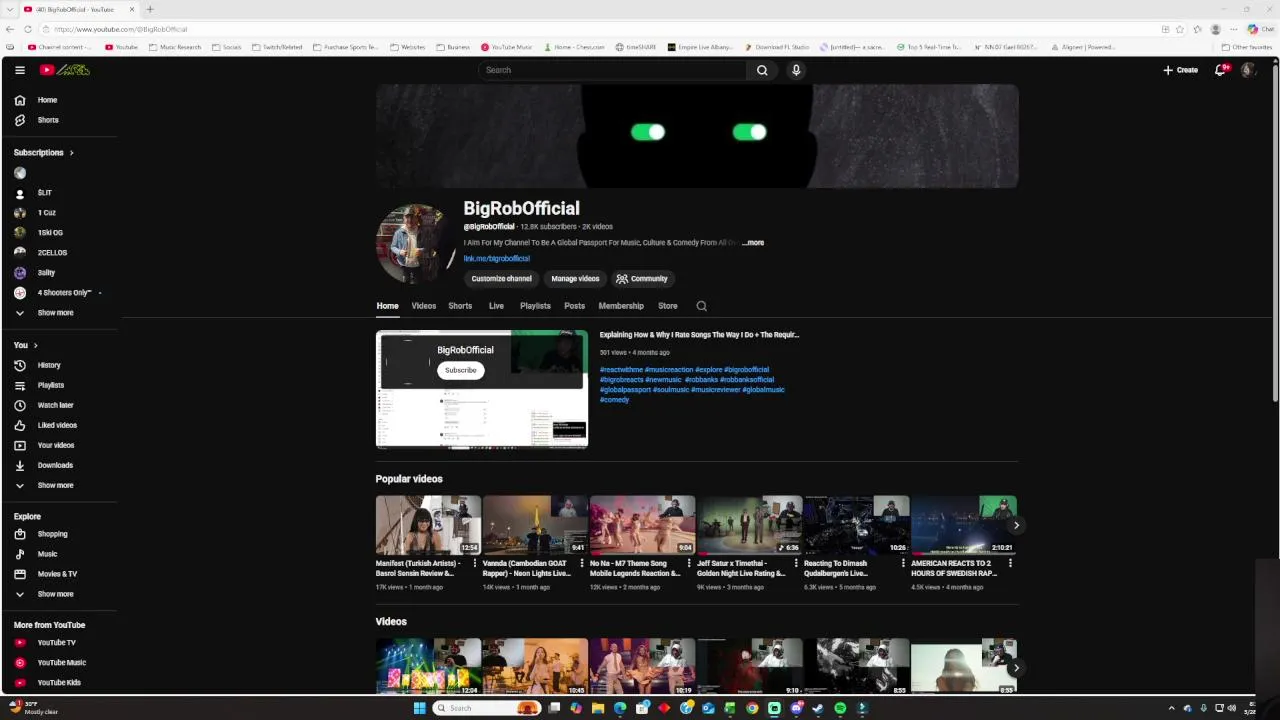Open the No Na - M7 Theme Song thumbnail
This screenshot has width=1280, height=720.
642,525
